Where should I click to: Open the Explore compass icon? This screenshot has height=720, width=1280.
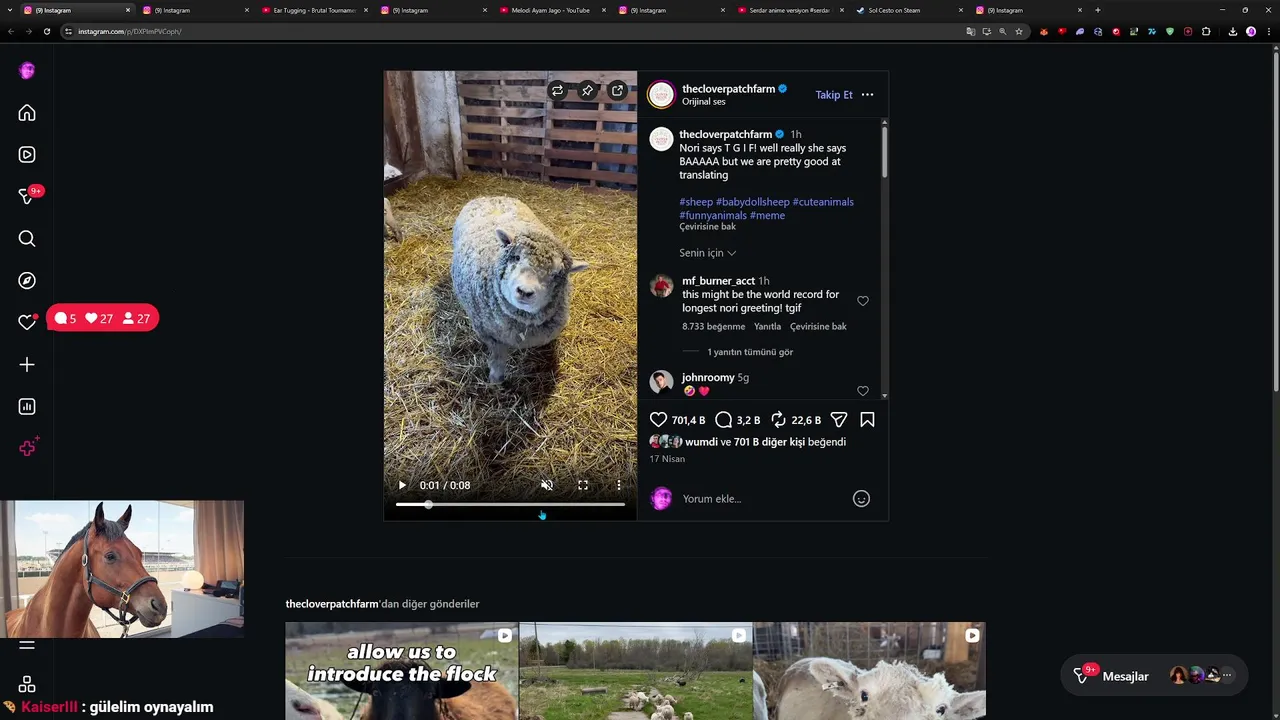tap(27, 281)
